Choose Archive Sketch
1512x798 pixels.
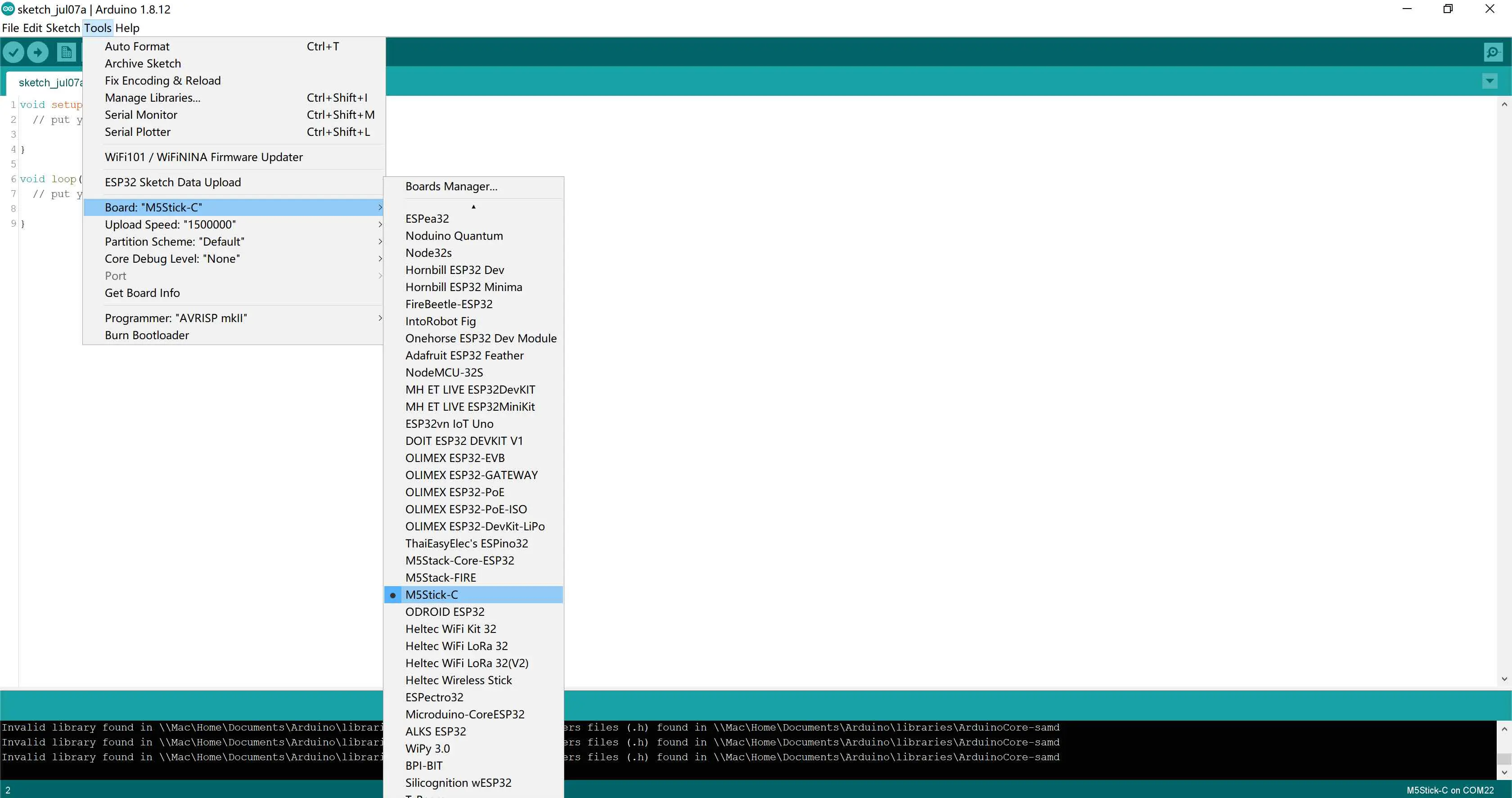234,63
